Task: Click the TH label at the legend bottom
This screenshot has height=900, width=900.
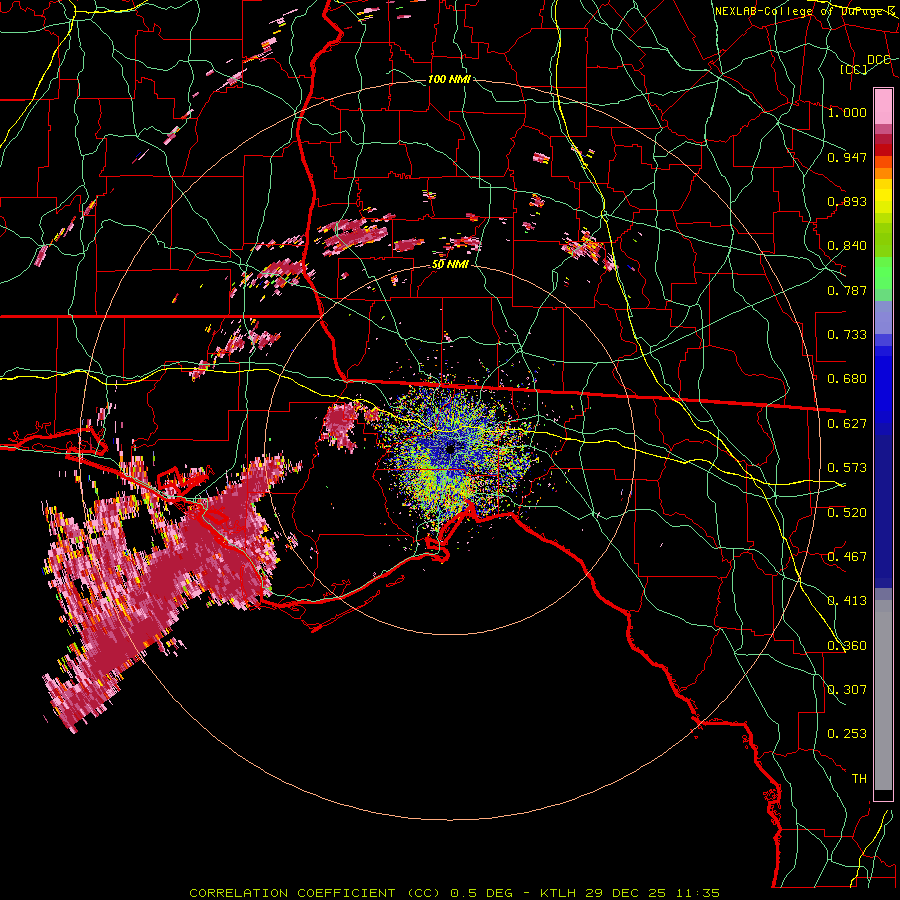Action: 859,779
